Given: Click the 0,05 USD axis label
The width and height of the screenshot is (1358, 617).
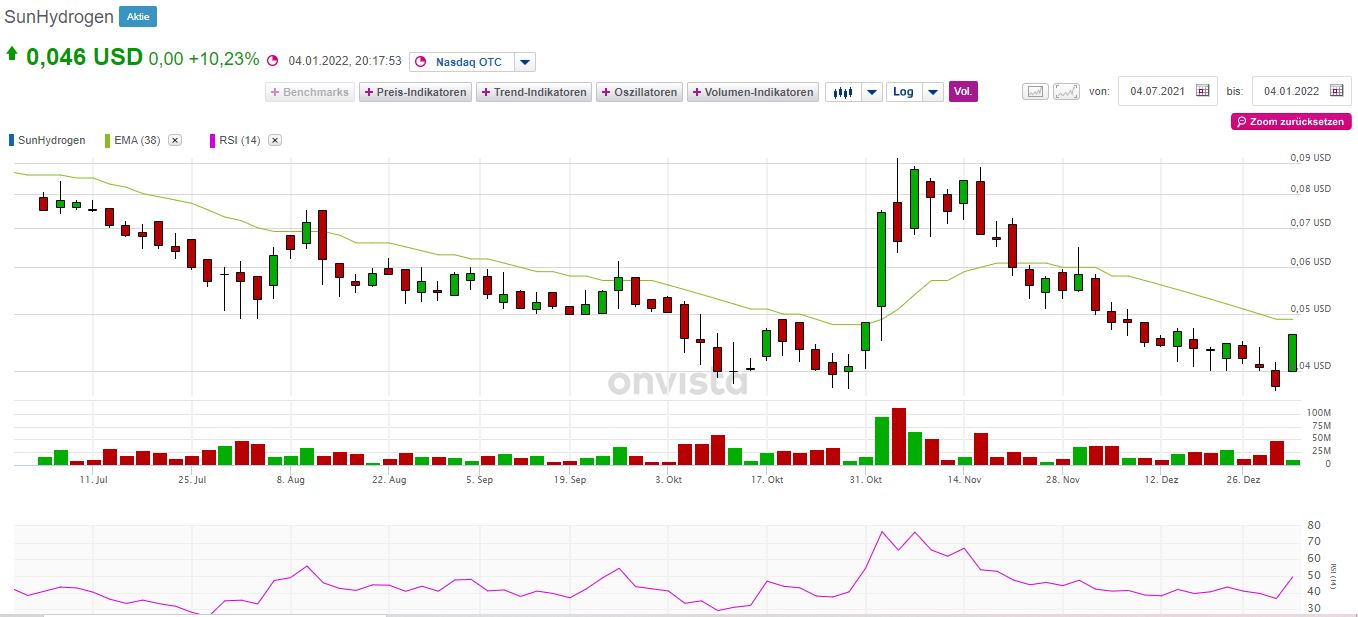Looking at the screenshot, I should pos(1310,309).
